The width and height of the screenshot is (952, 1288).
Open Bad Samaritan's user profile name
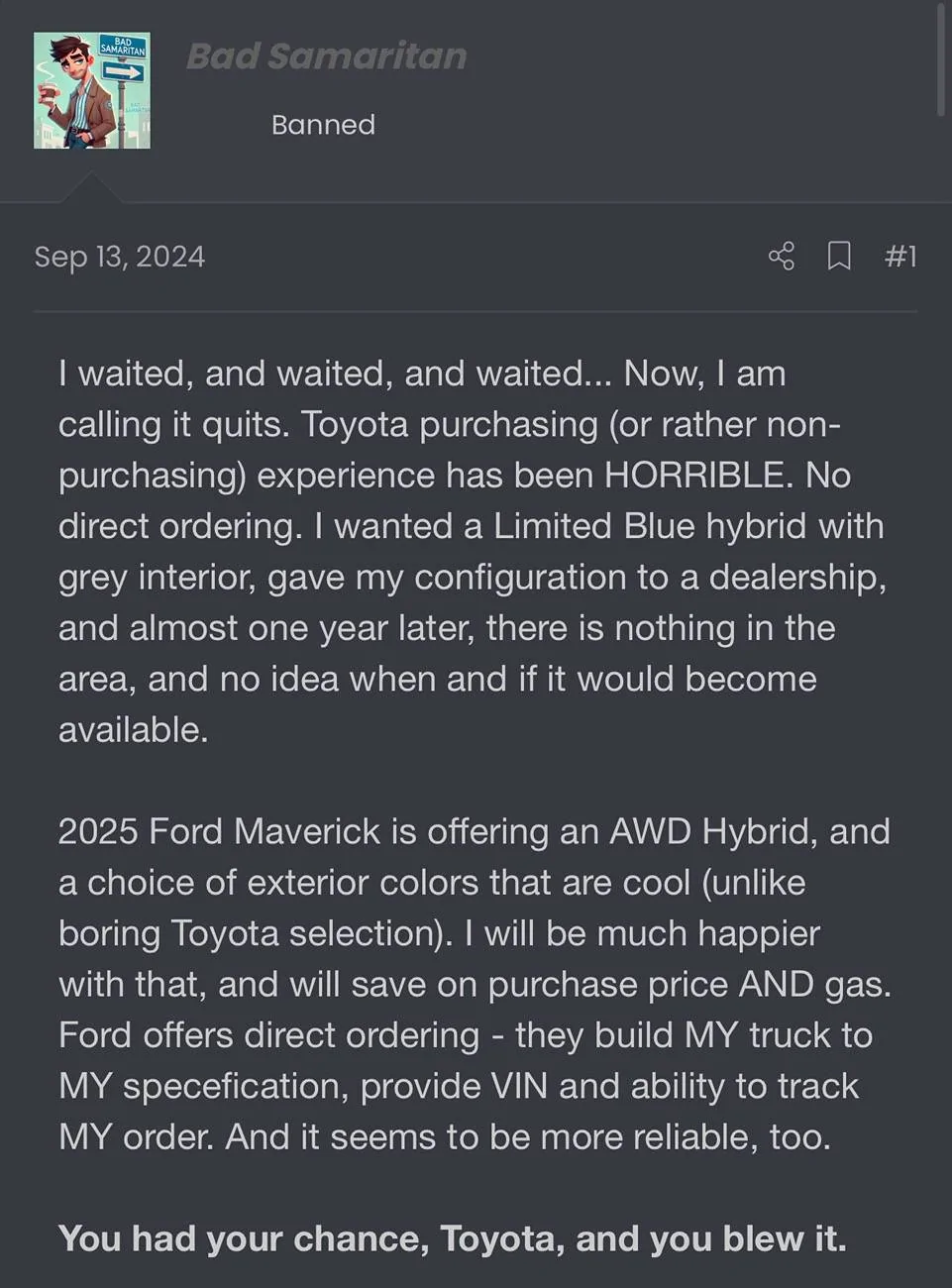(326, 56)
